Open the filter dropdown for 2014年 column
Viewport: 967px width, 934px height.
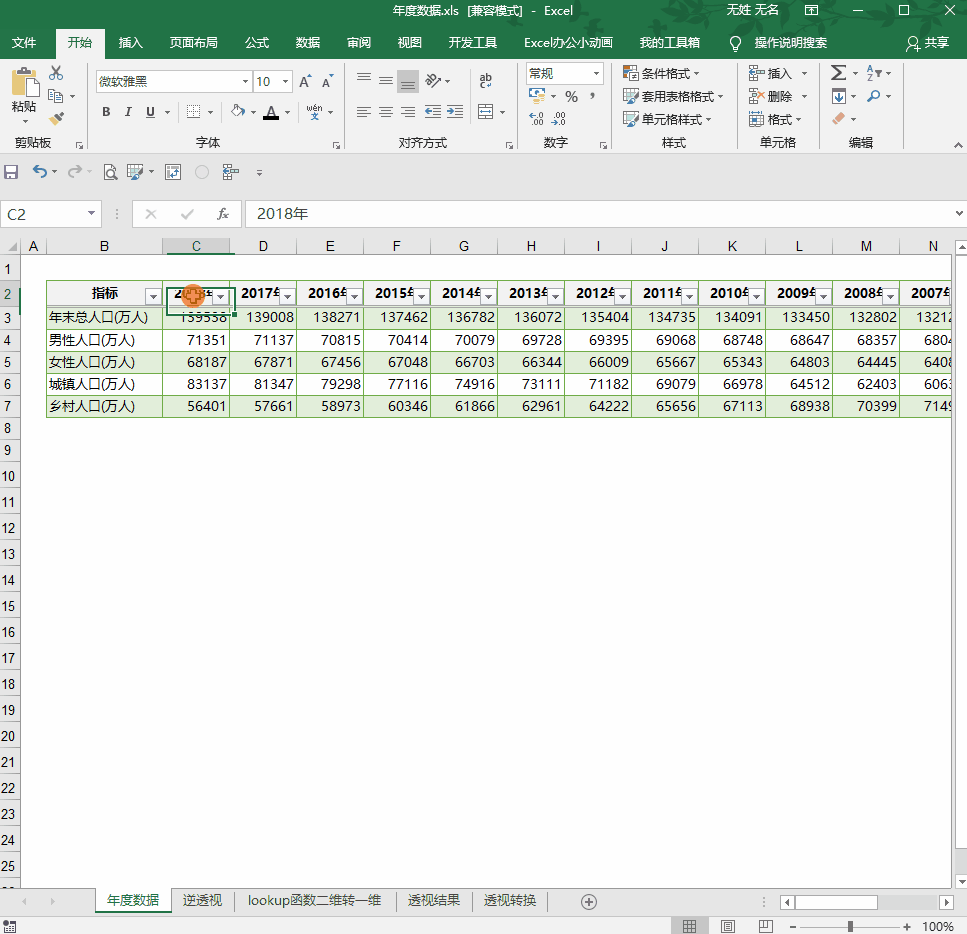coord(488,297)
